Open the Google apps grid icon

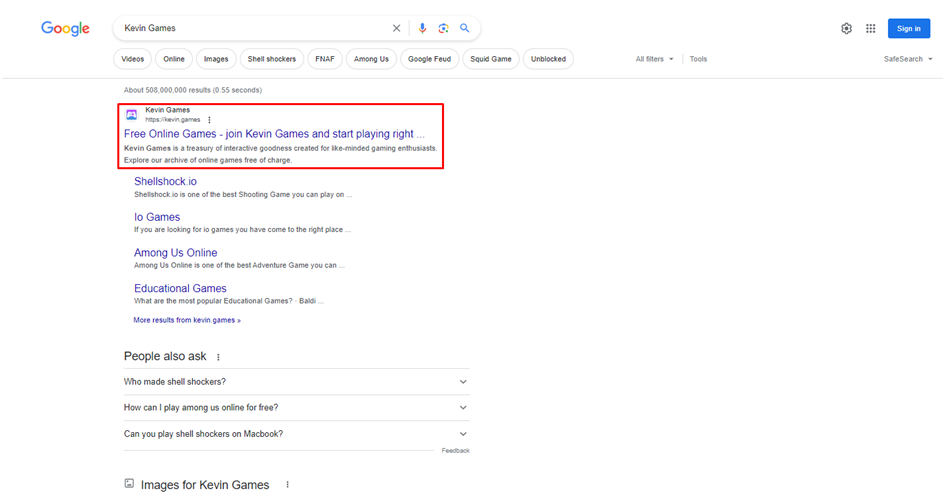click(x=870, y=28)
